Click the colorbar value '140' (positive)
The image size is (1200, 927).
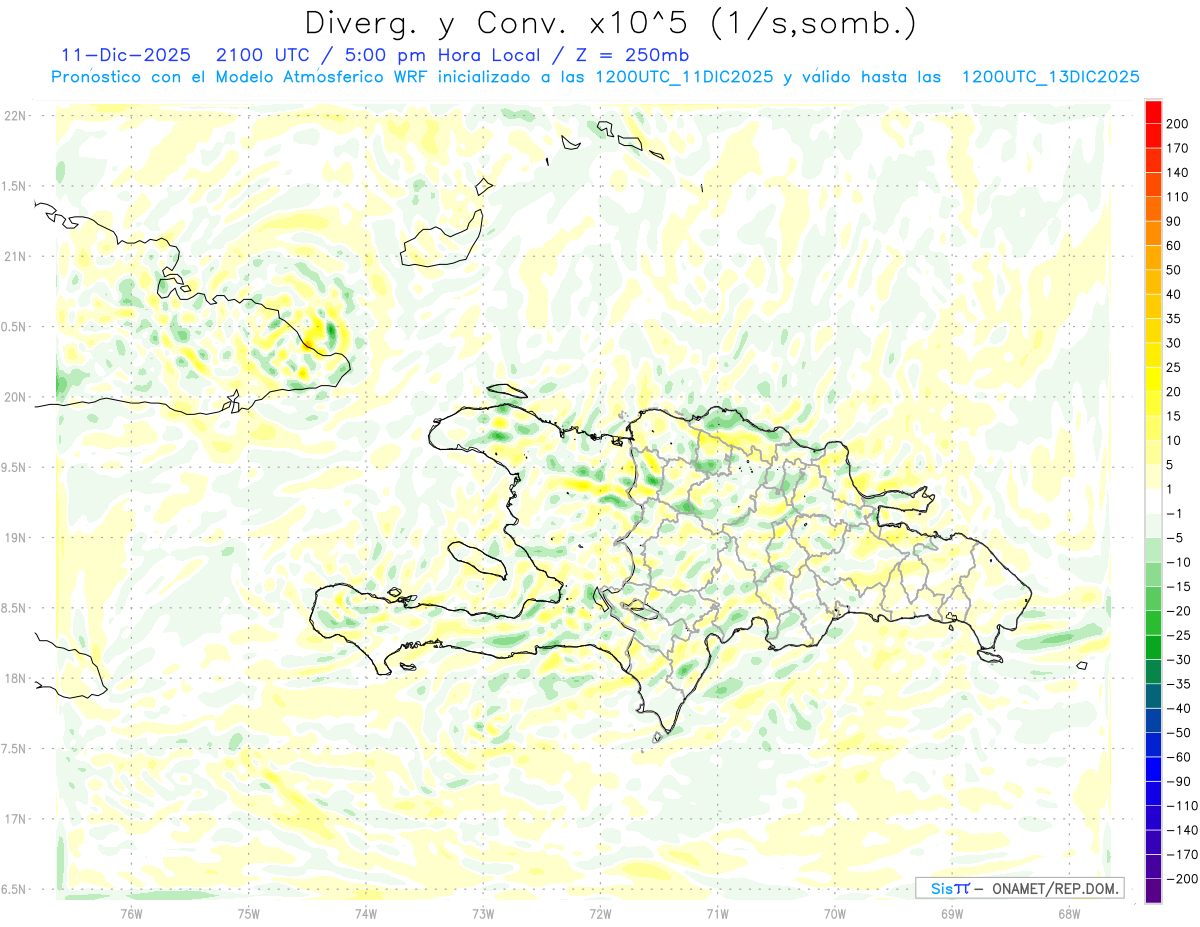[x=1177, y=172]
